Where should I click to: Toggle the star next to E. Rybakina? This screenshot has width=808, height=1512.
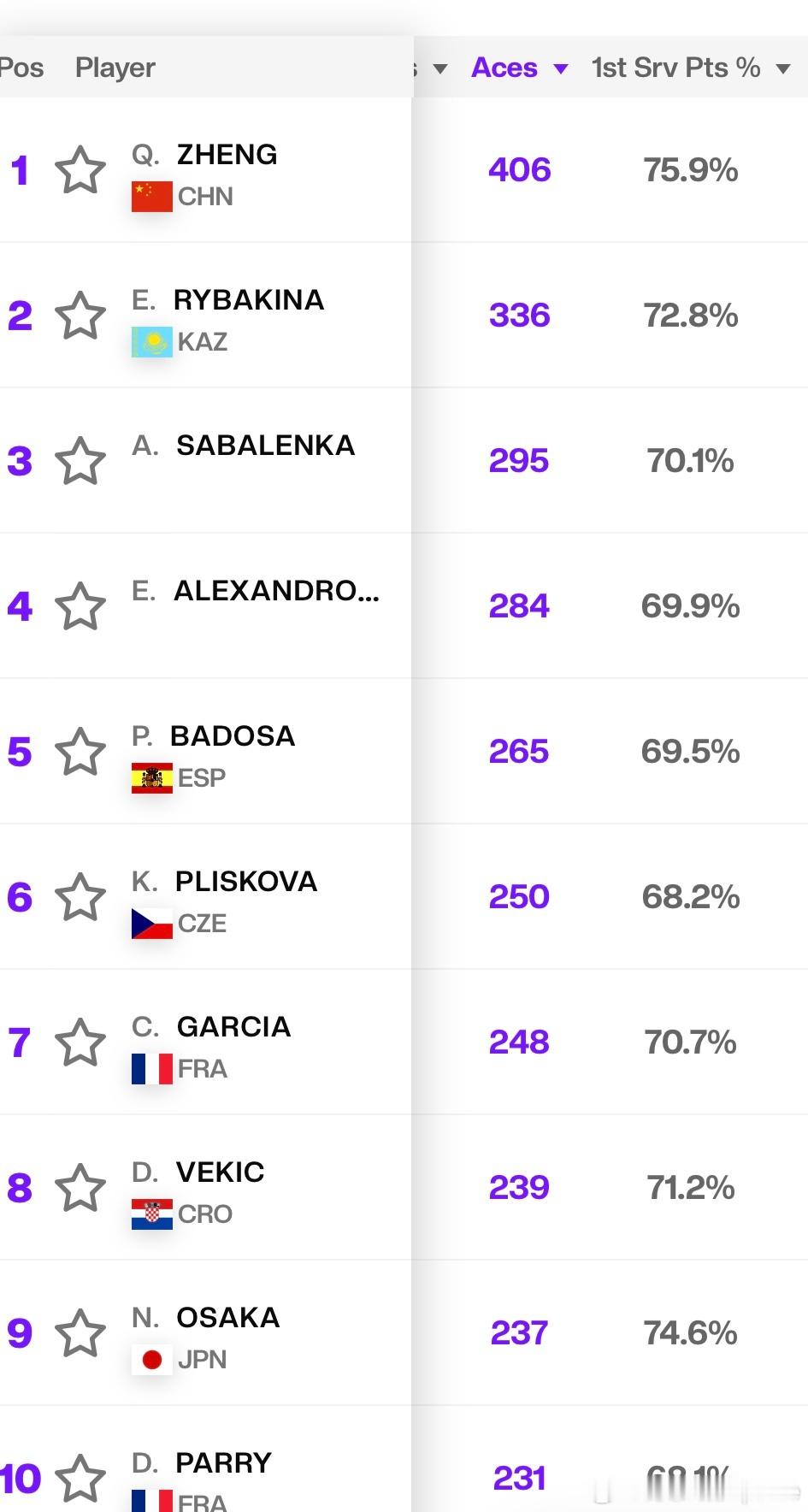[80, 315]
